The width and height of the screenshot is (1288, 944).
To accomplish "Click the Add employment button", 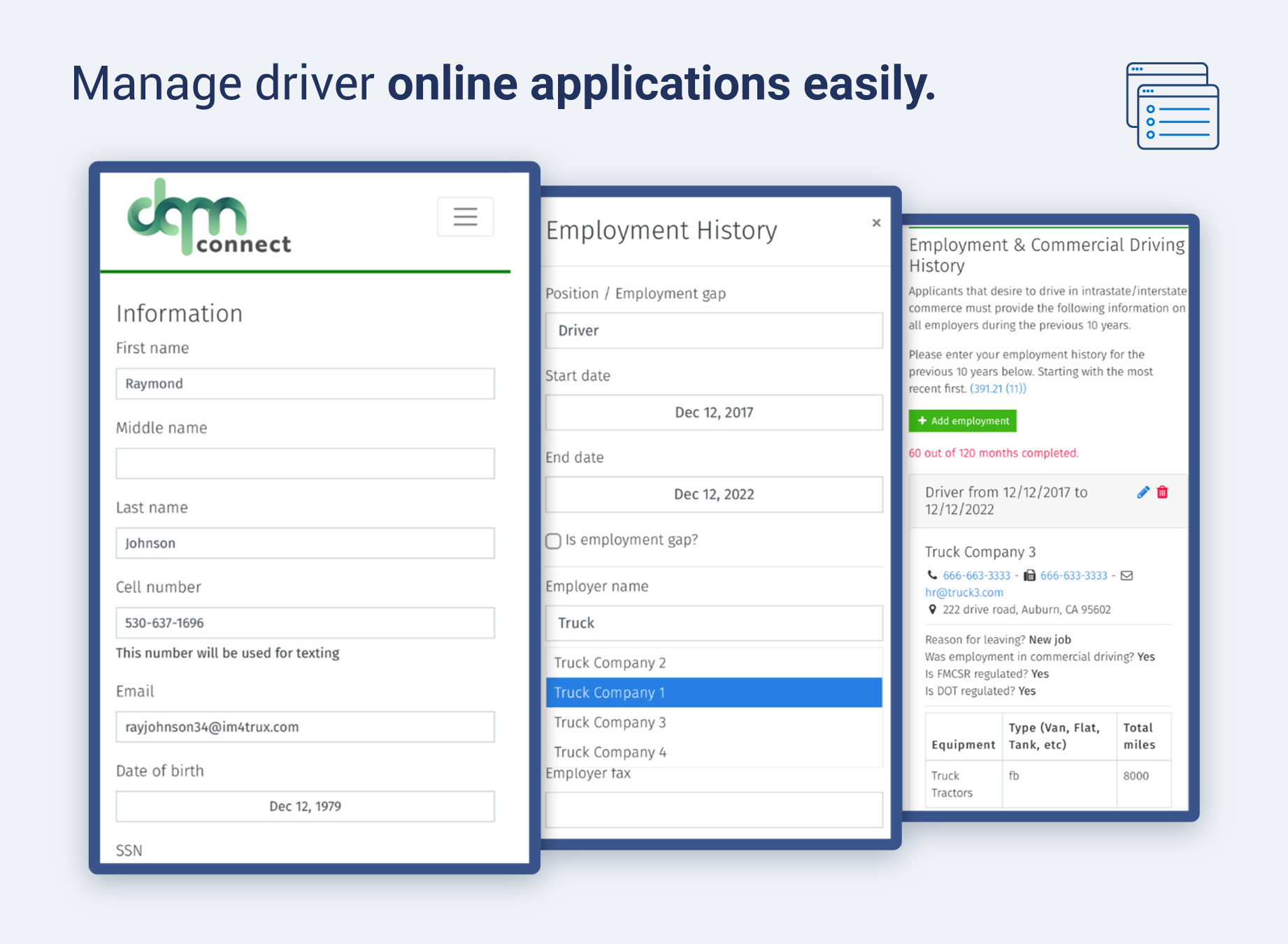I will 963,421.
